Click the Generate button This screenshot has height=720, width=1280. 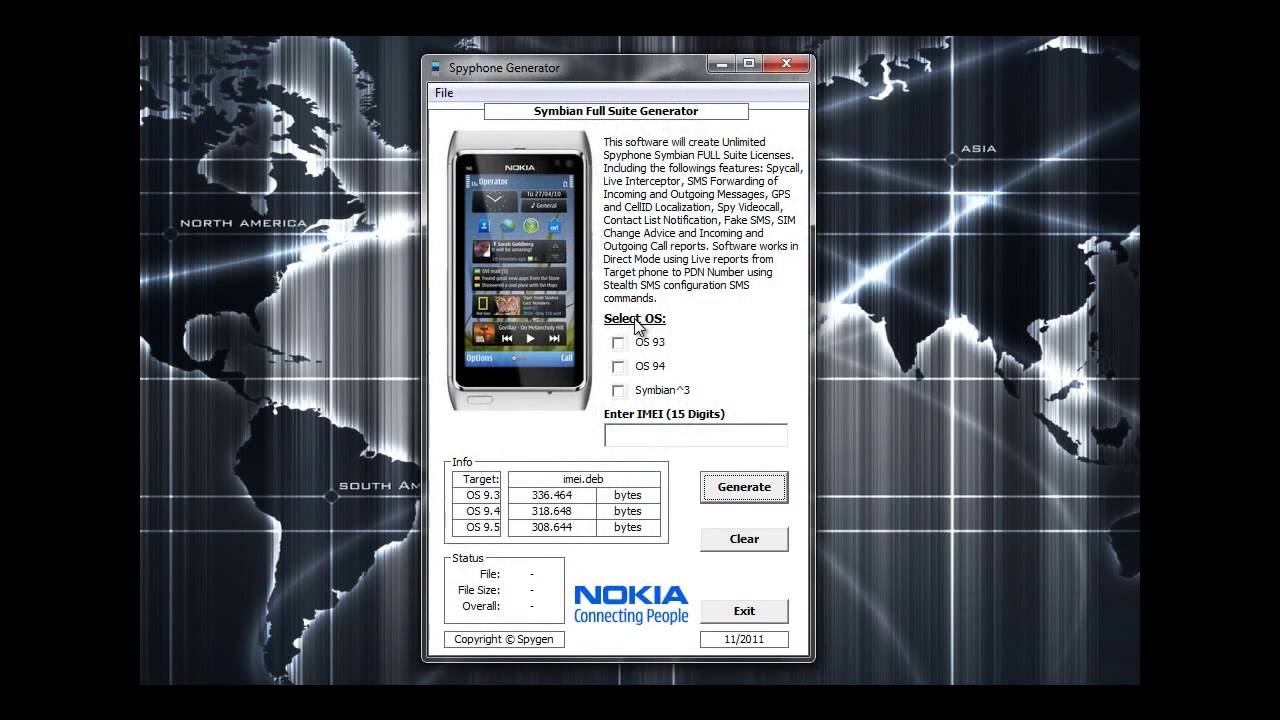click(744, 487)
